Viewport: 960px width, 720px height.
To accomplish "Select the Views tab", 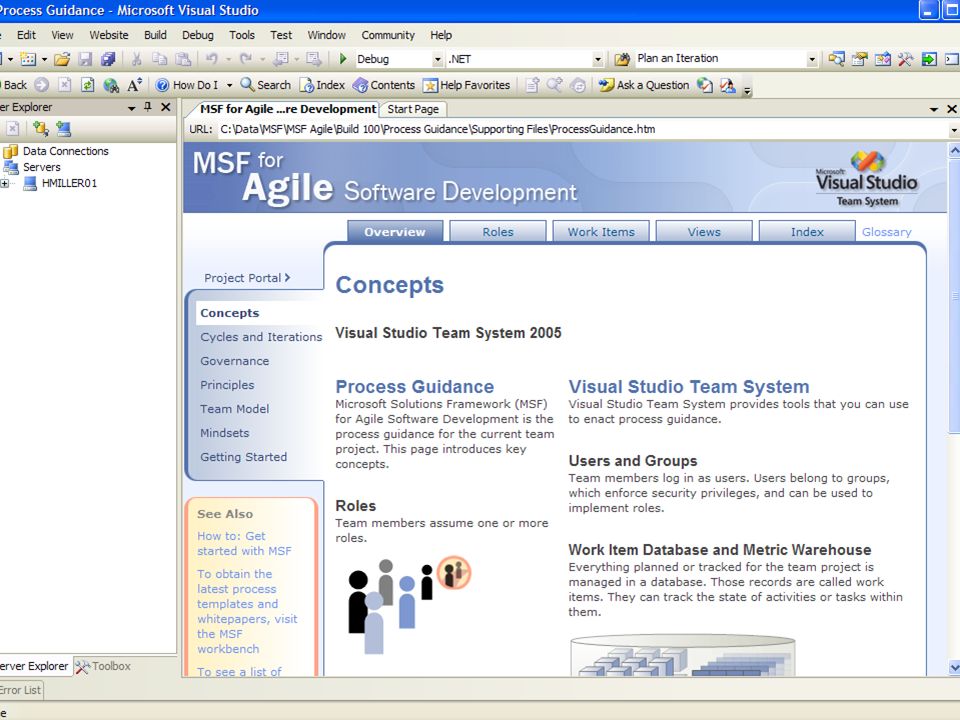I will tap(704, 232).
